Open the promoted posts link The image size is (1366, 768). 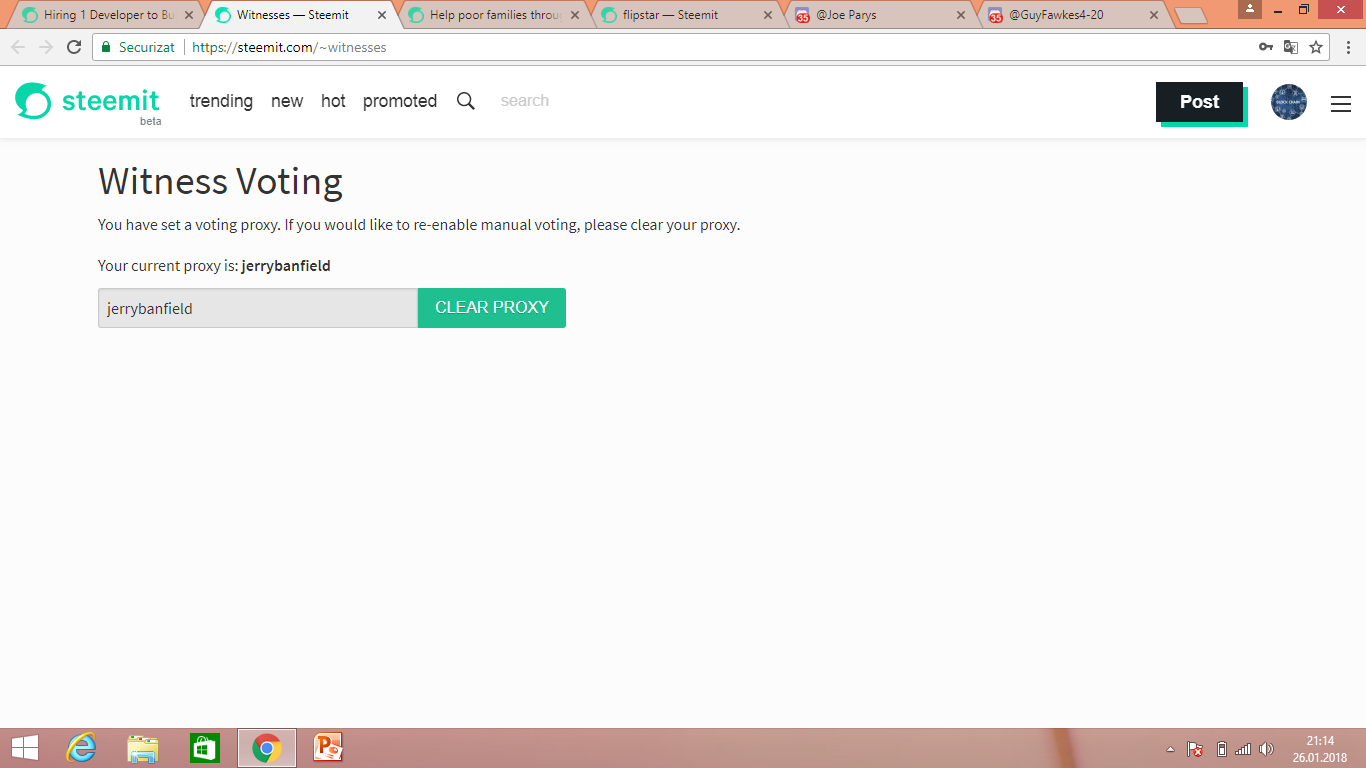(x=400, y=101)
